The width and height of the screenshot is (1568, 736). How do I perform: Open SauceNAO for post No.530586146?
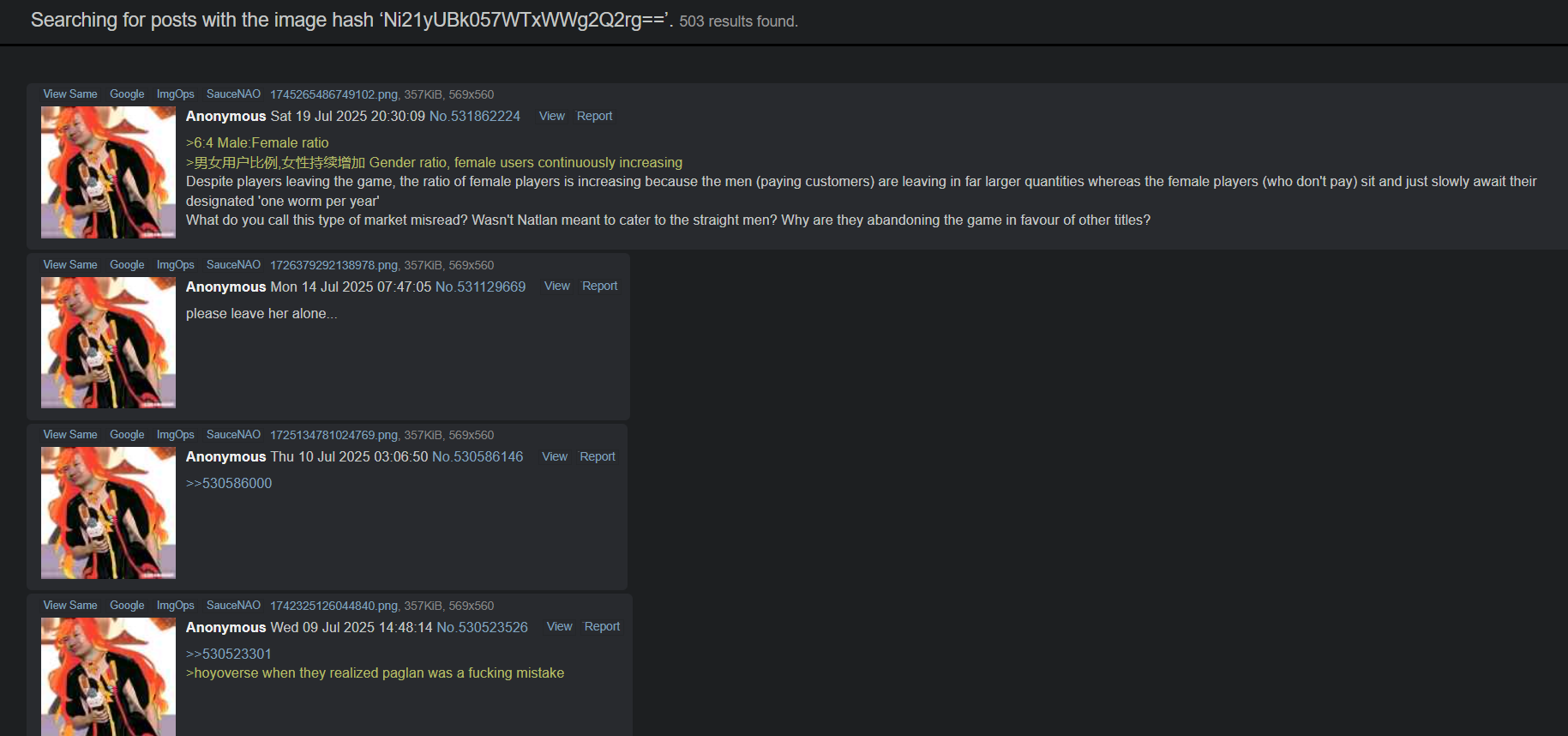pos(233,435)
